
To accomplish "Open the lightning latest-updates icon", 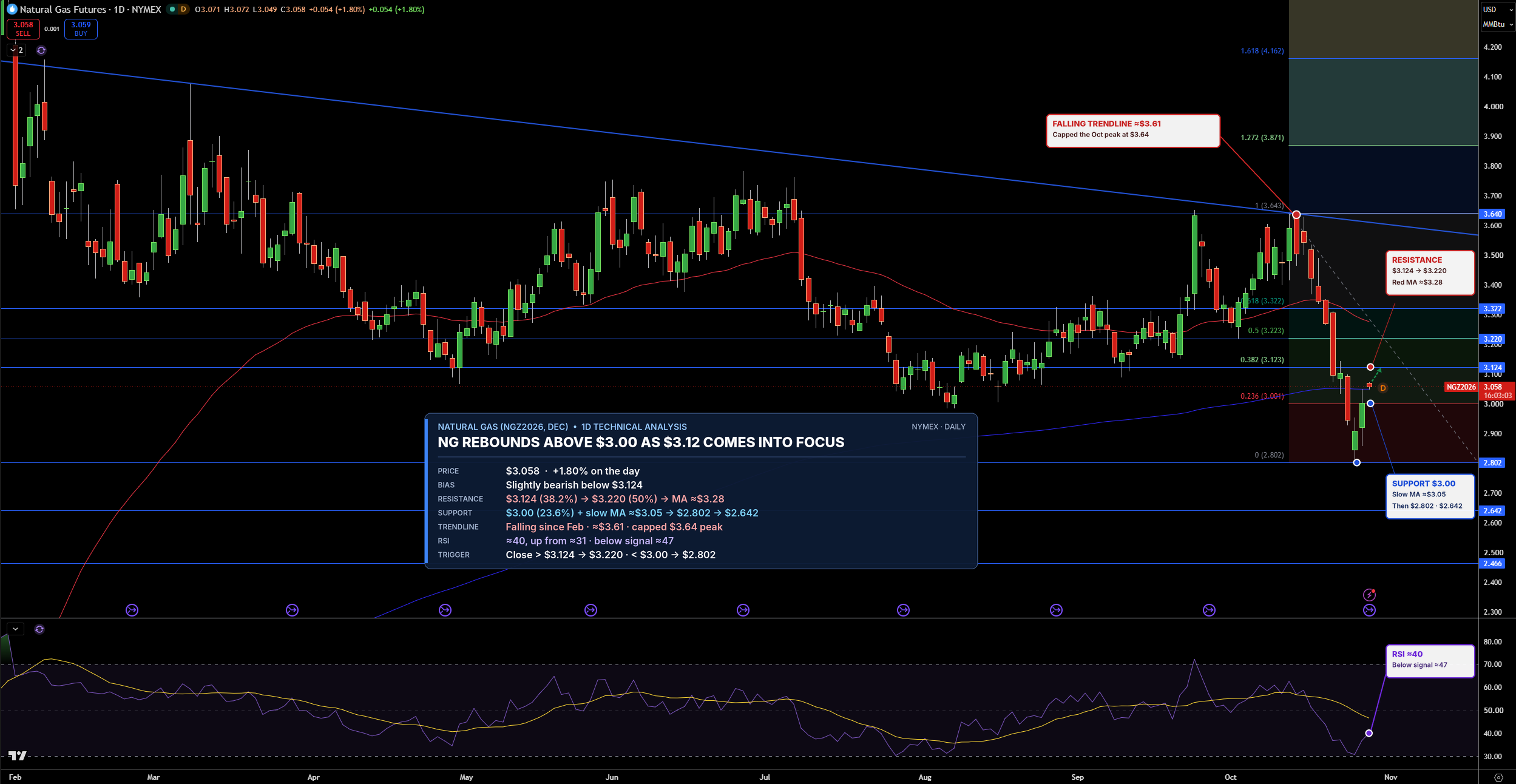I will (1369, 595).
